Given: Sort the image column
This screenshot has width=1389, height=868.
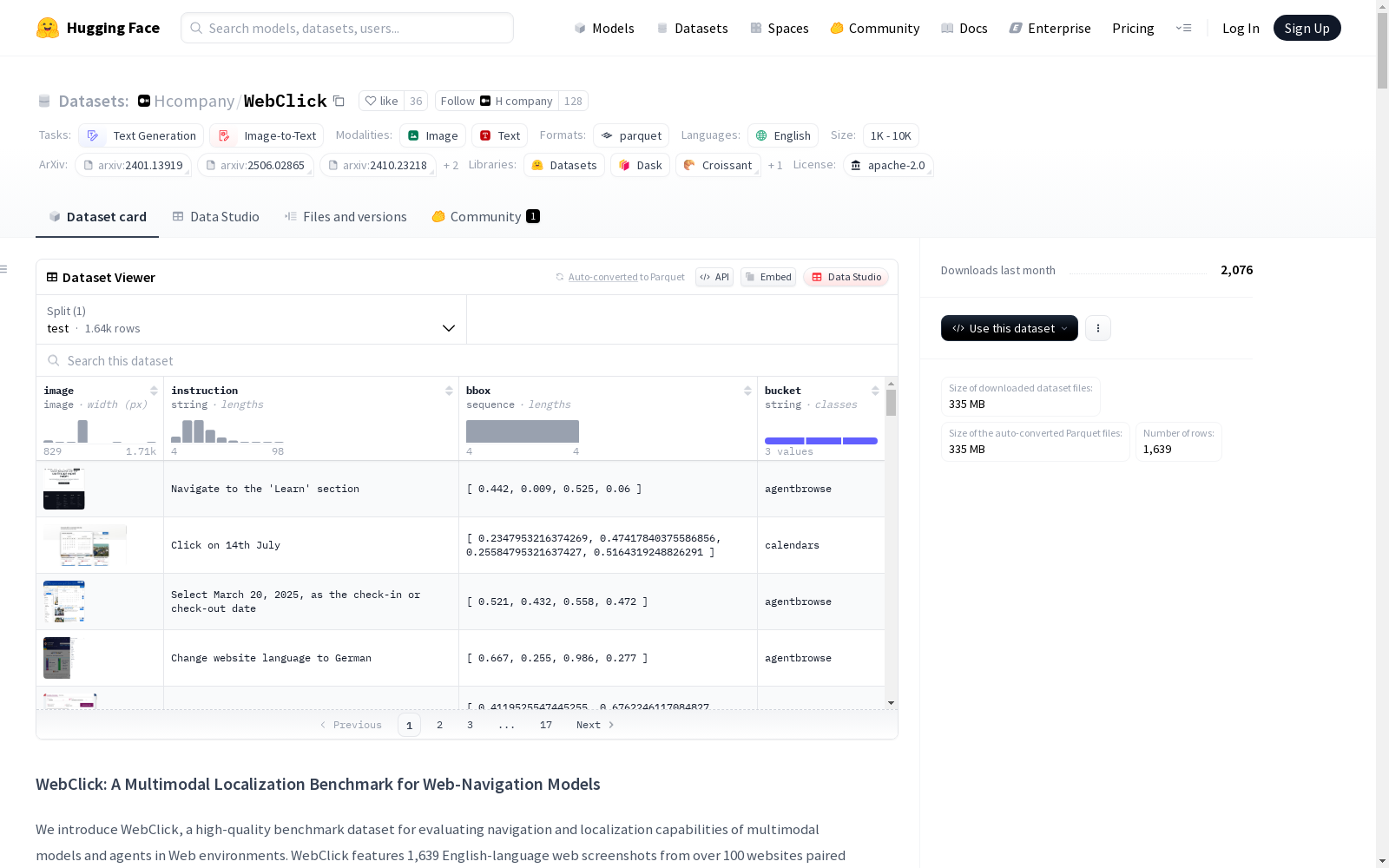Looking at the screenshot, I should (x=154, y=391).
